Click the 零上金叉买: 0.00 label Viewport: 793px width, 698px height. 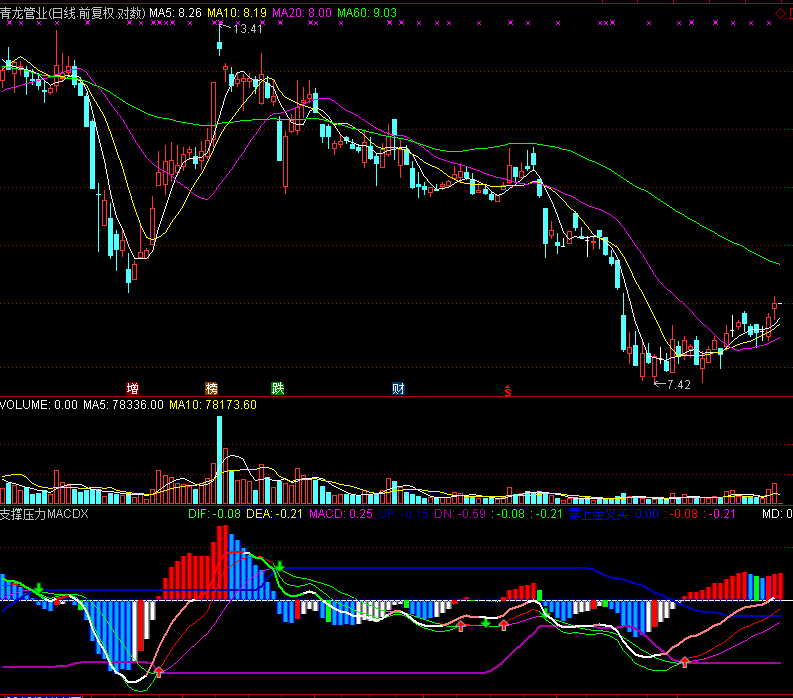pos(613,514)
